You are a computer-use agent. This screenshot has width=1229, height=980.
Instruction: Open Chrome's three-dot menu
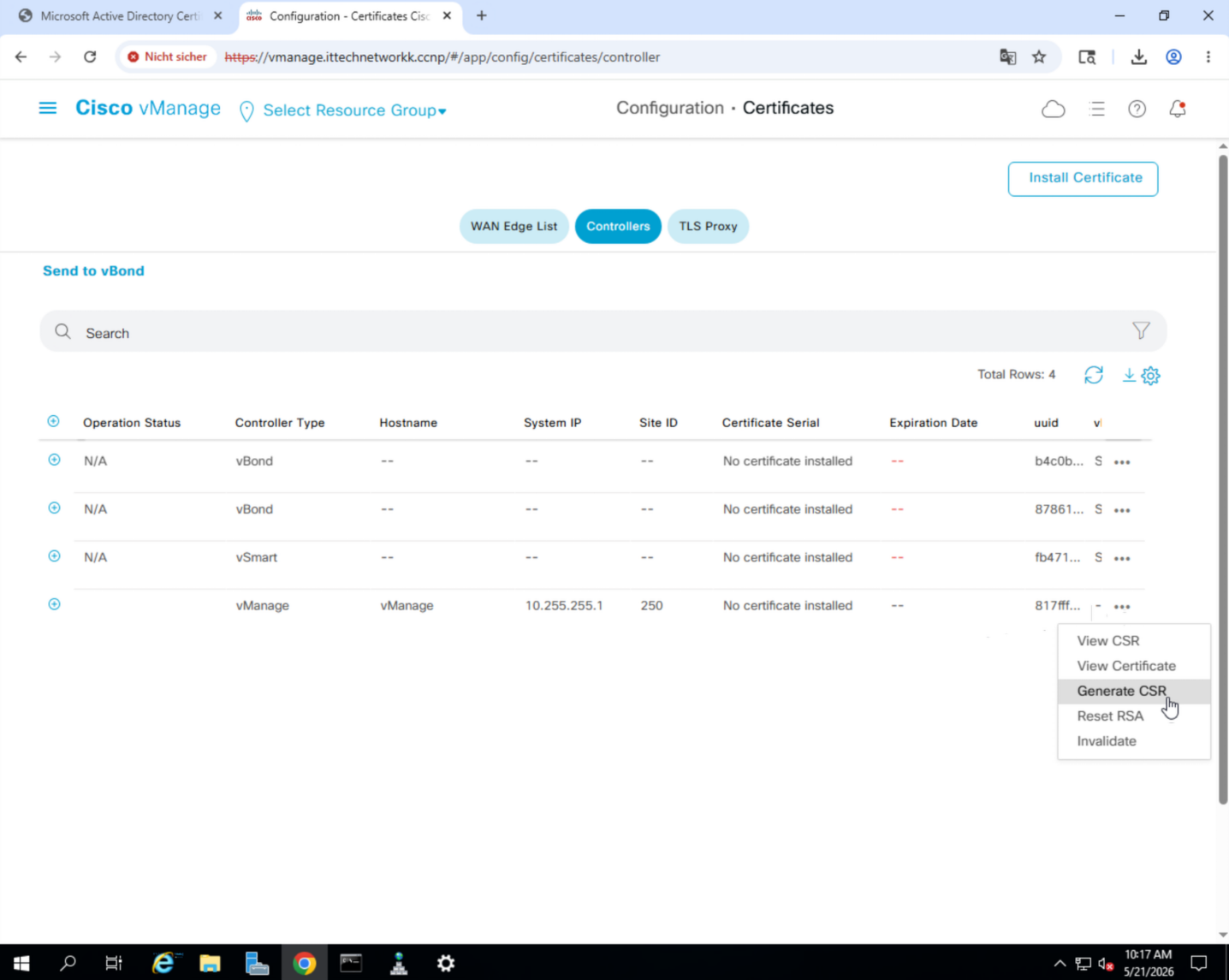click(1208, 56)
